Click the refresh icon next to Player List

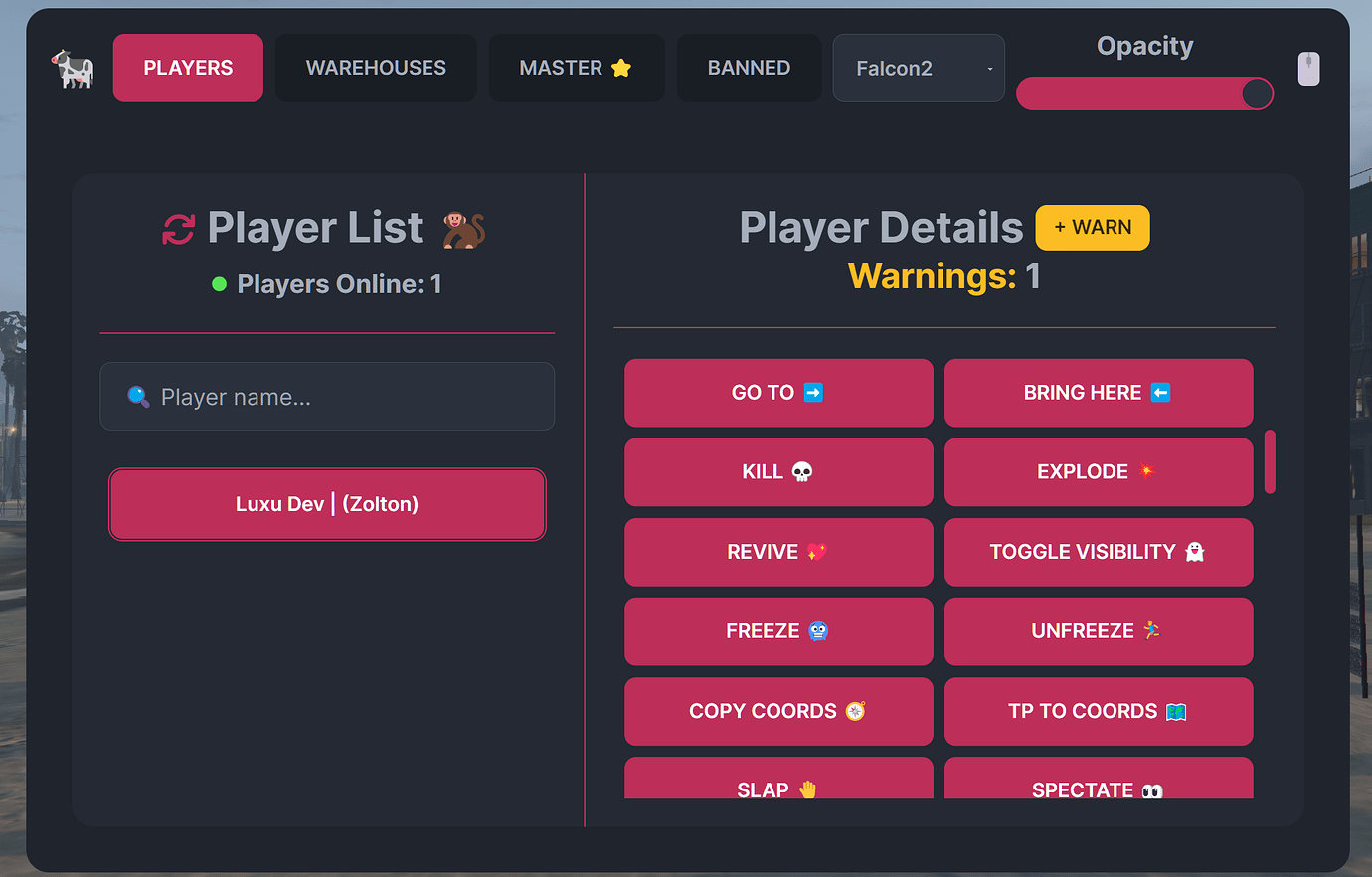(x=175, y=228)
